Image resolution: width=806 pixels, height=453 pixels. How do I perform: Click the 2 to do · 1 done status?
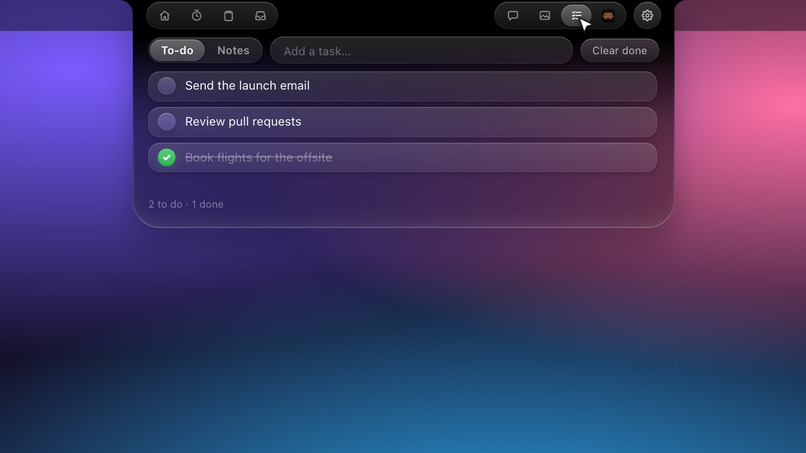point(186,204)
